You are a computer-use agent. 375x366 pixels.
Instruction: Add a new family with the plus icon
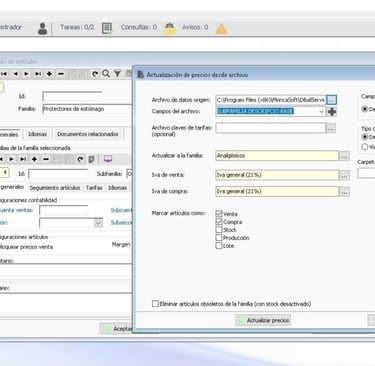click(x=49, y=74)
